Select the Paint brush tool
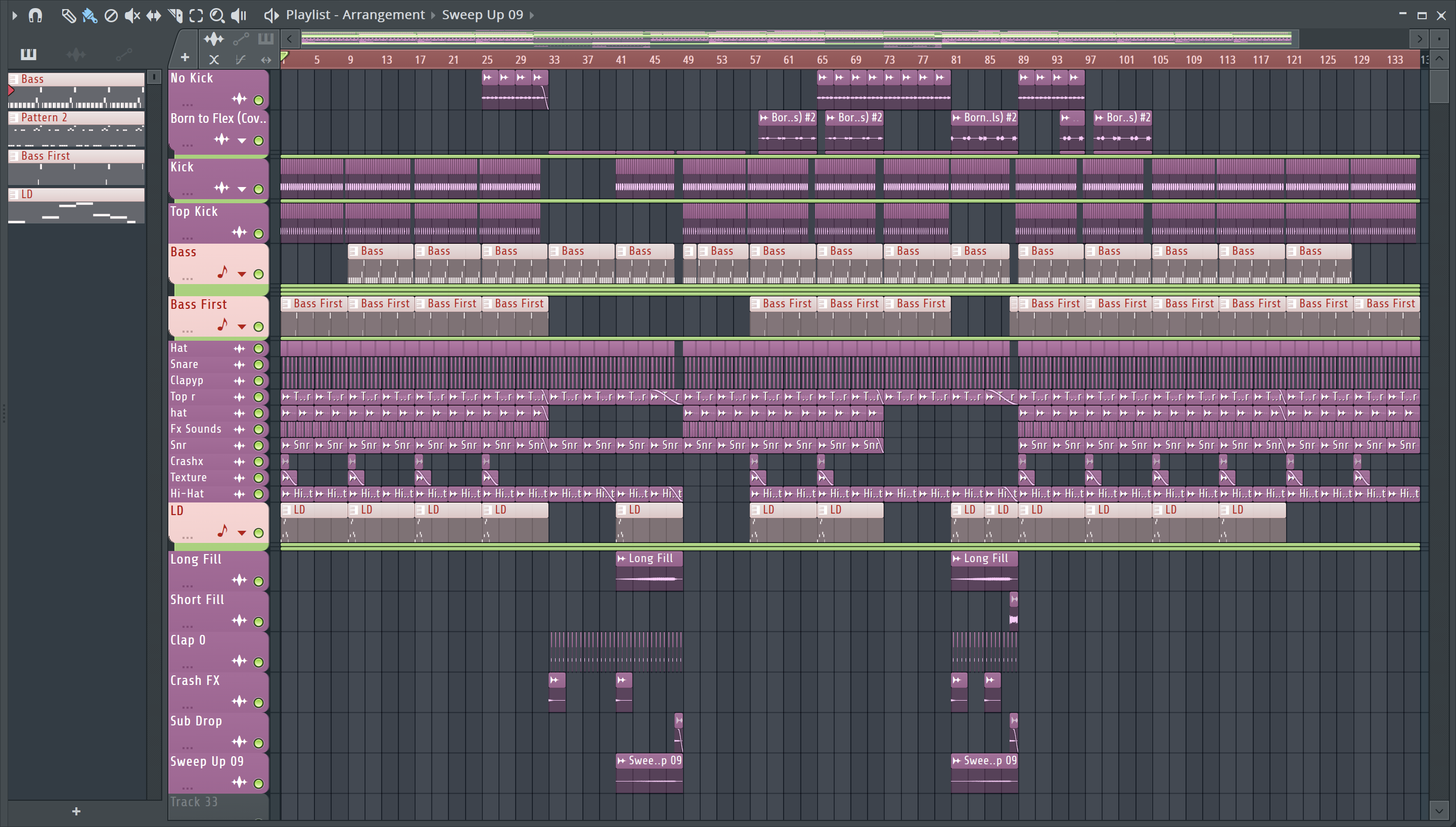Screen dimensions: 1456x827 coord(89,15)
